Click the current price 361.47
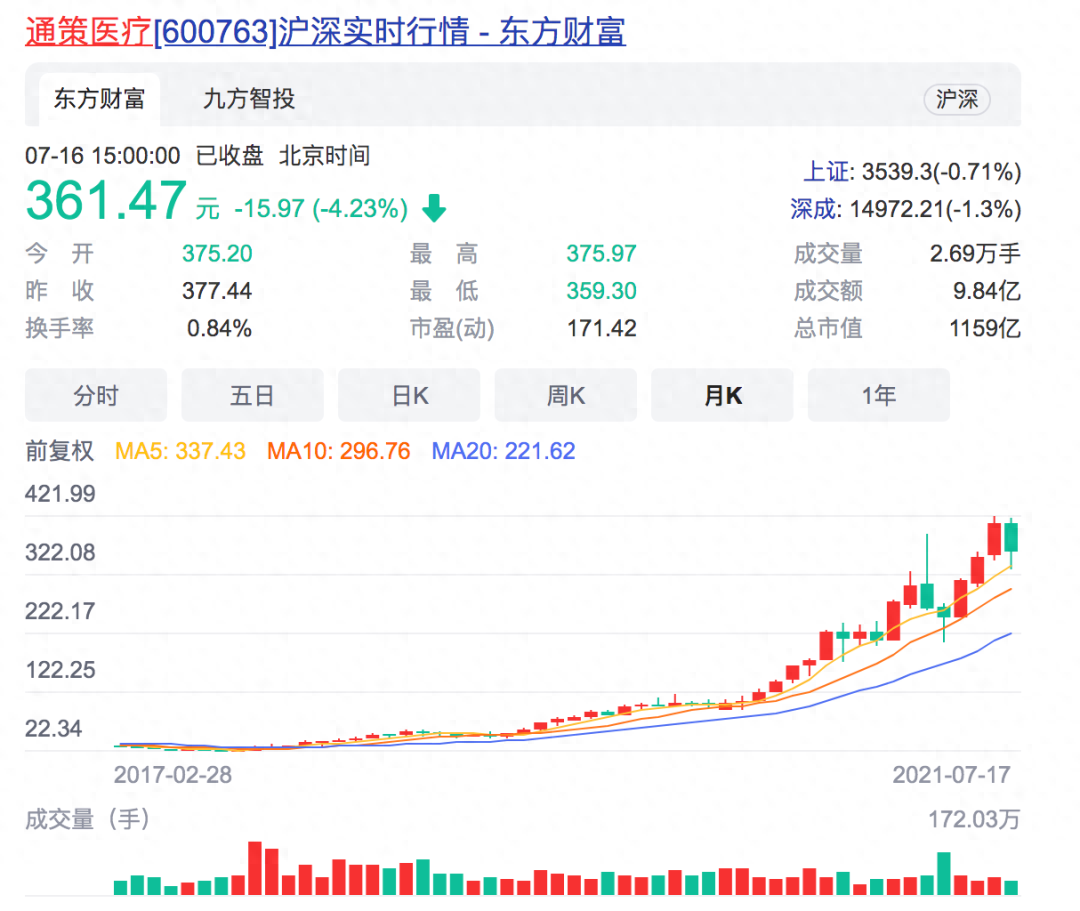This screenshot has width=1080, height=911. (106, 200)
